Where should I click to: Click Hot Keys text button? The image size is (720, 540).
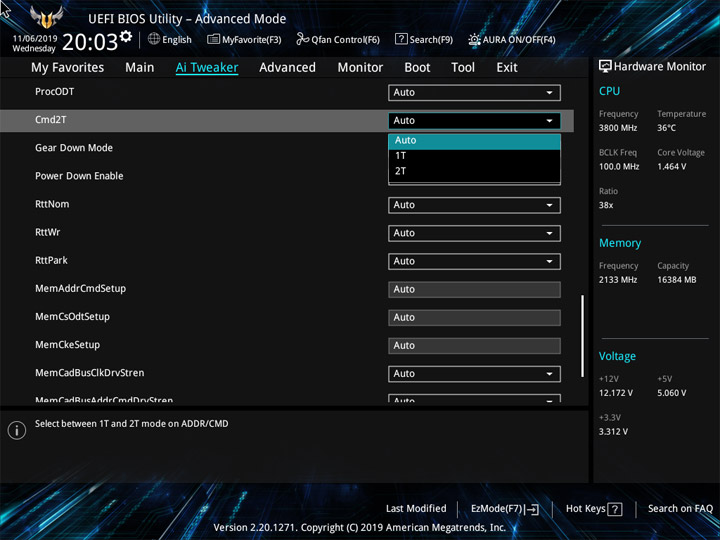click(585, 509)
